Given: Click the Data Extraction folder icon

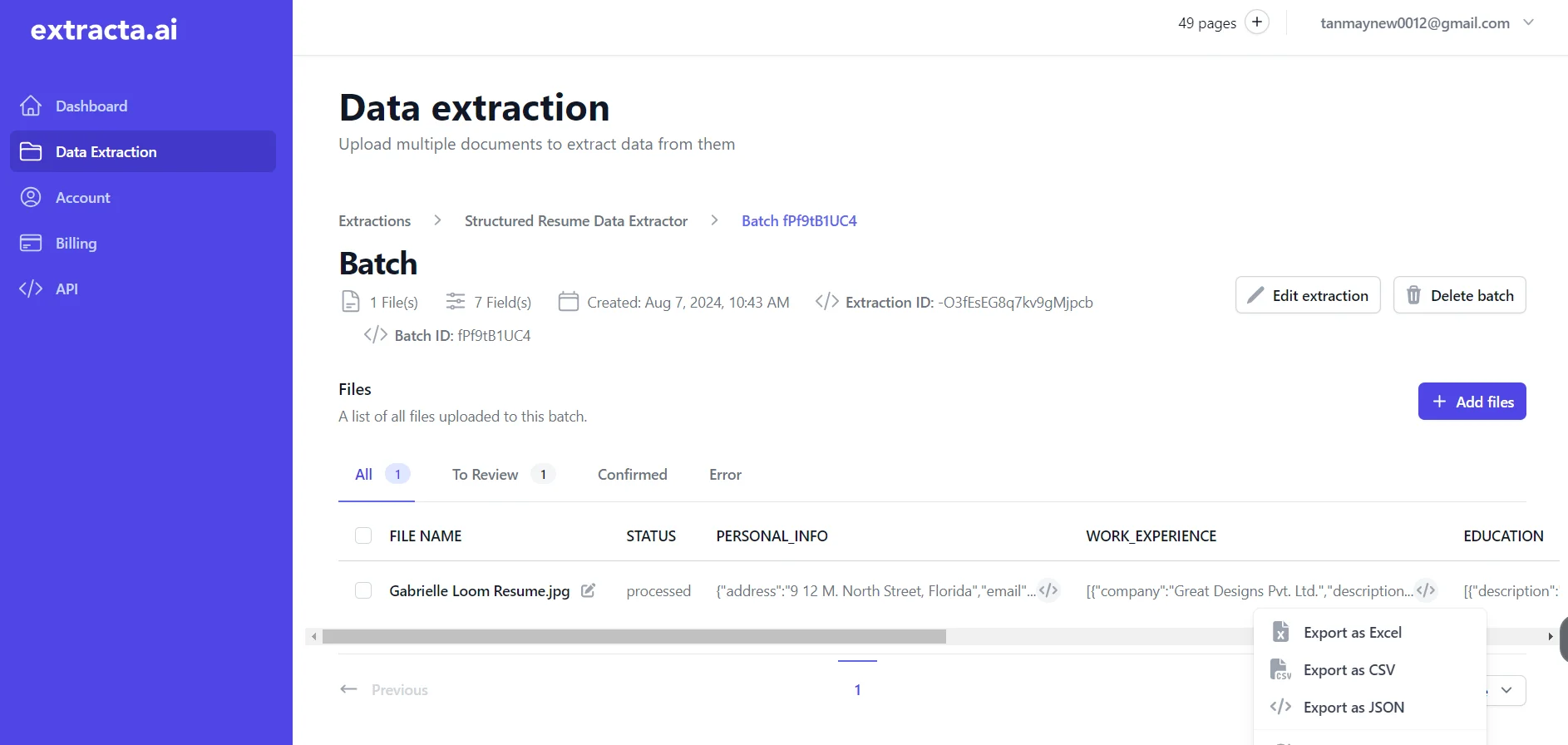Looking at the screenshot, I should (31, 151).
